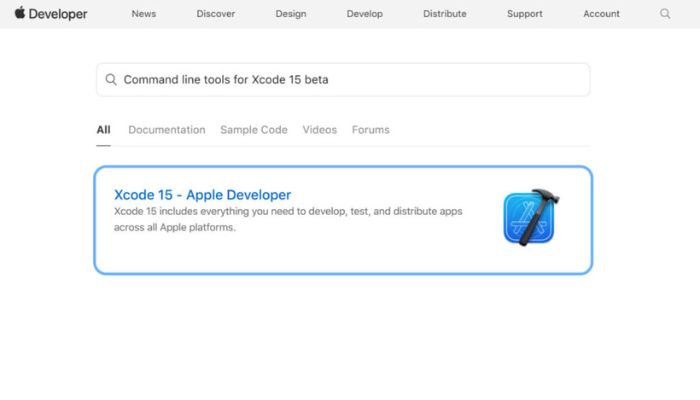Viewport: 700px width, 400px height.
Task: Go to the Account page
Action: pyautogui.click(x=601, y=14)
